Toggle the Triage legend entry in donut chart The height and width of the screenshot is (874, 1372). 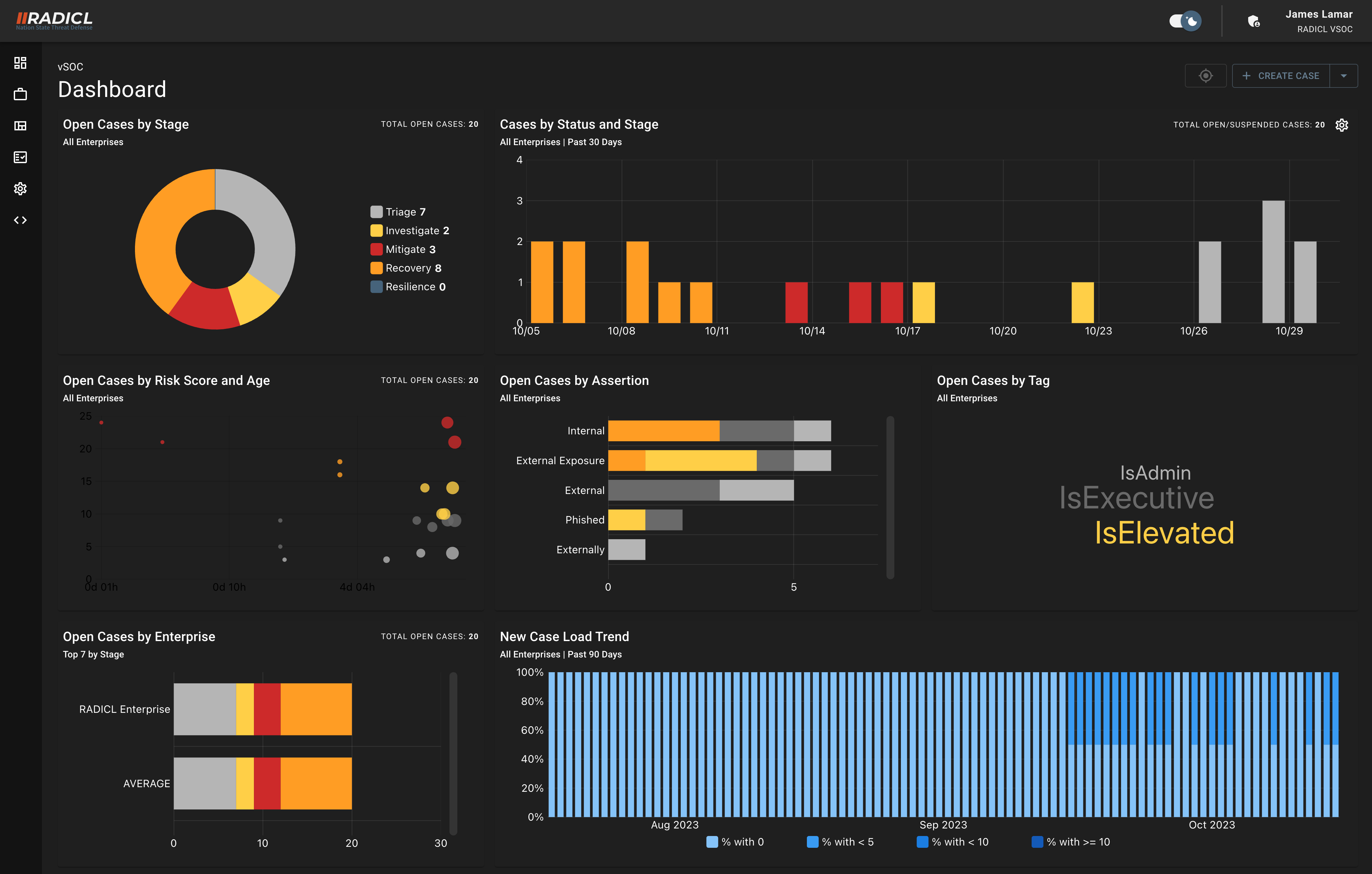[398, 211]
